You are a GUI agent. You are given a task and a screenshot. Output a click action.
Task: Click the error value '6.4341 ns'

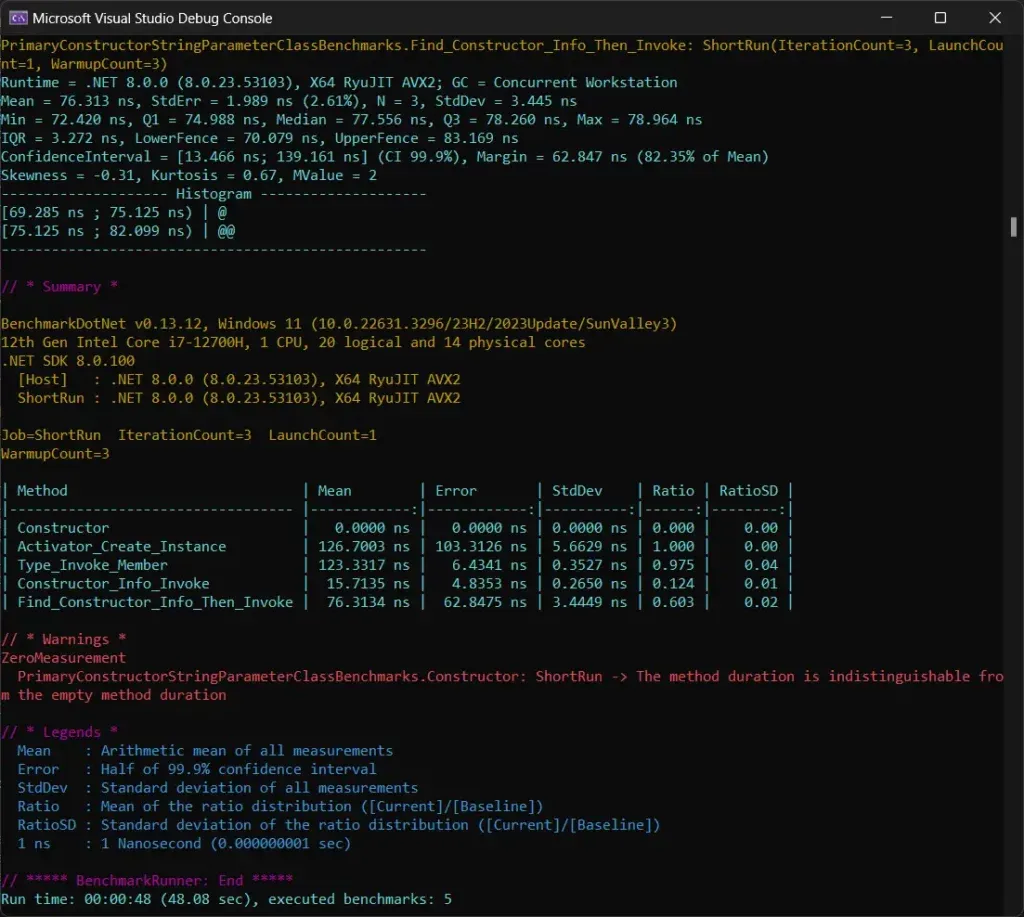click(x=489, y=565)
